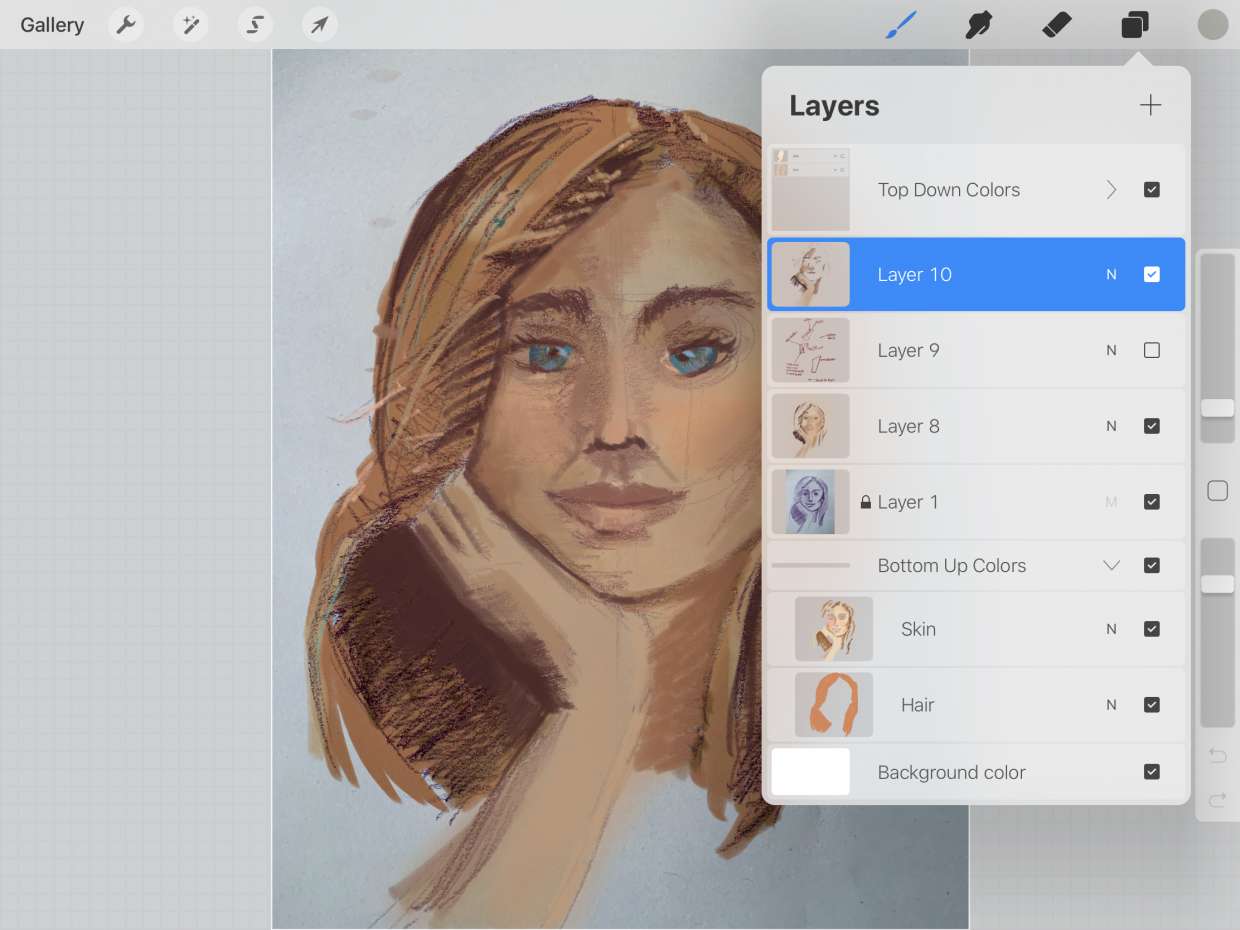Open the active color swatch
The image size is (1240, 930).
tap(1213, 25)
